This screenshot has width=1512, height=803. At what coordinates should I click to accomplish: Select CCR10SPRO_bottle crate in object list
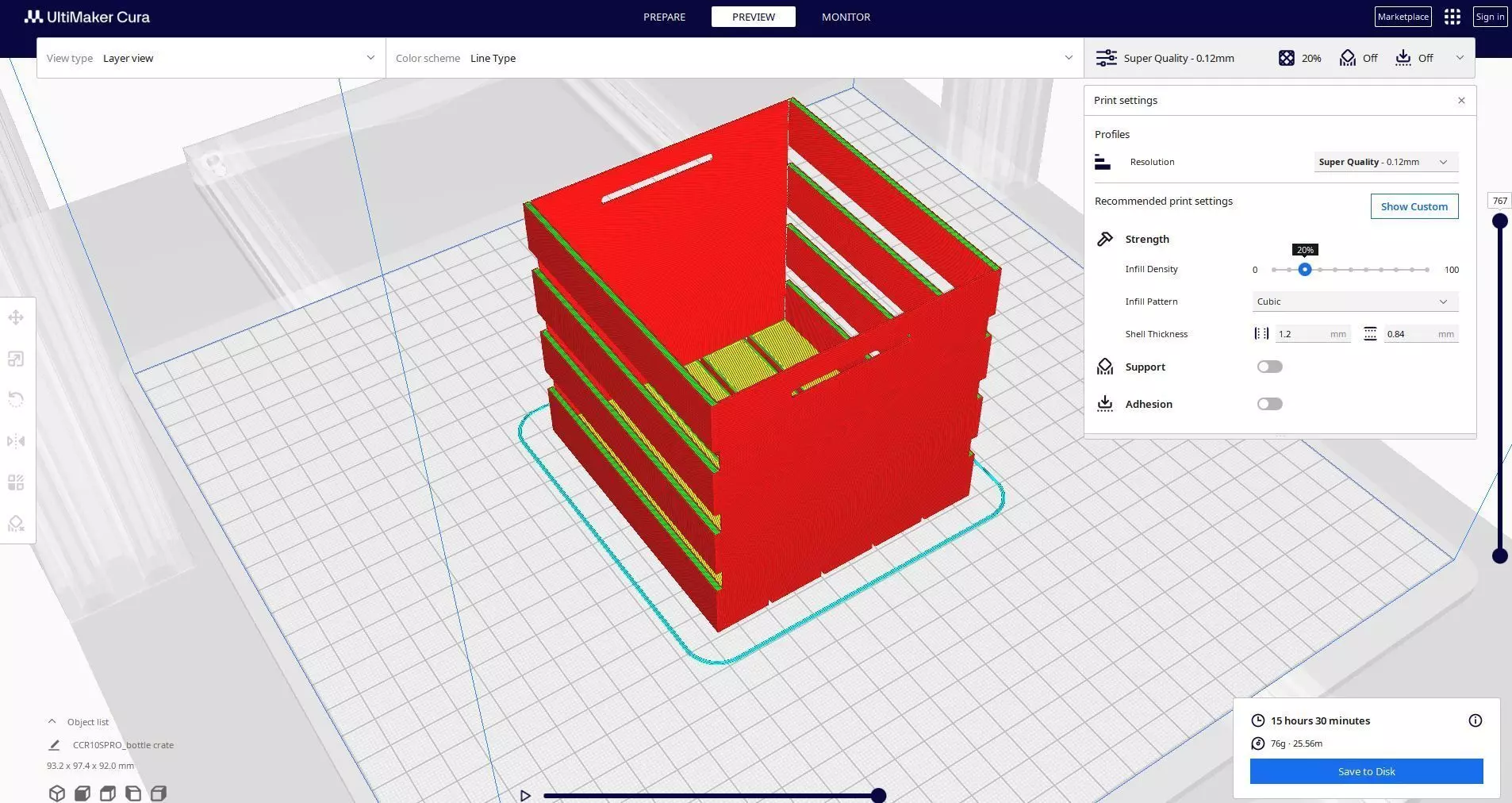(123, 745)
